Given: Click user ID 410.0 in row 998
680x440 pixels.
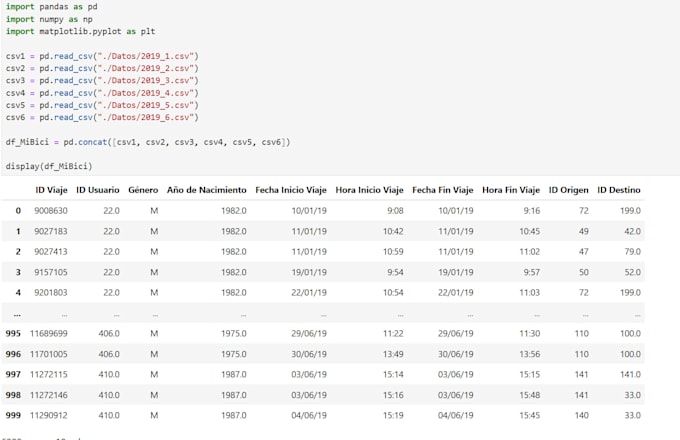Looking at the screenshot, I should click(108, 395).
